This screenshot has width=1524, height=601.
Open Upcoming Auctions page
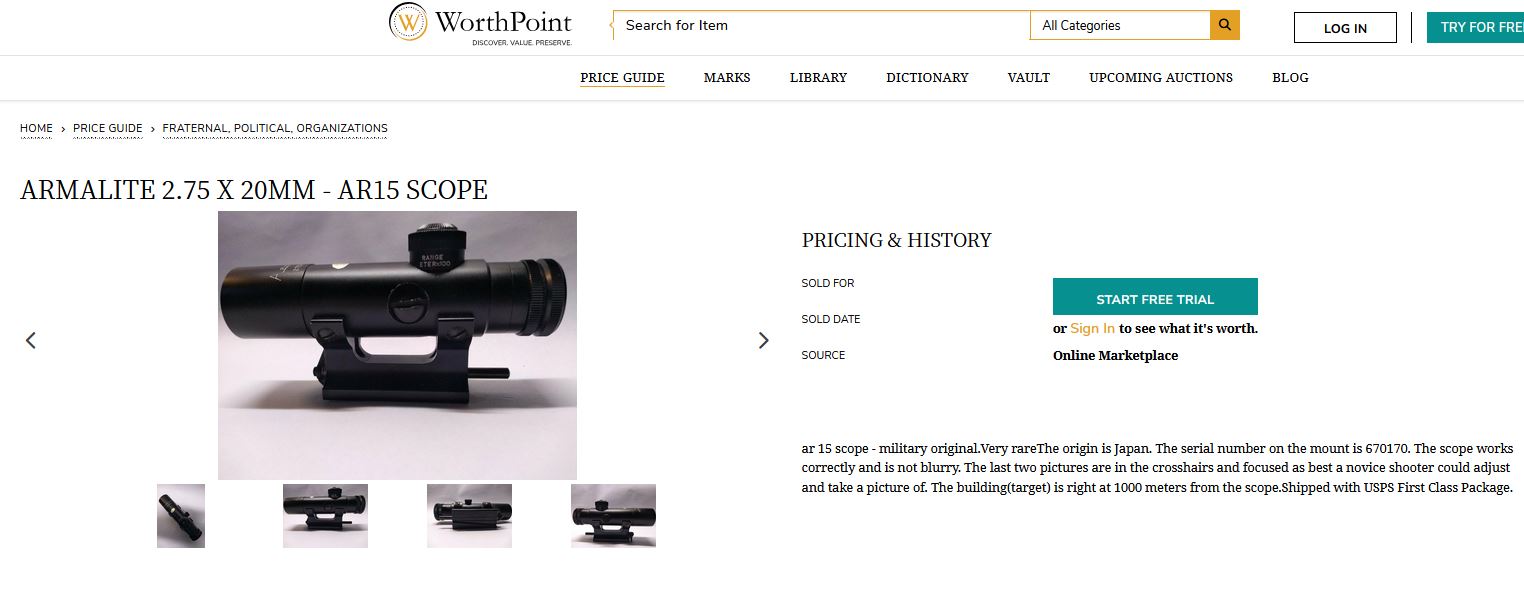1160,77
